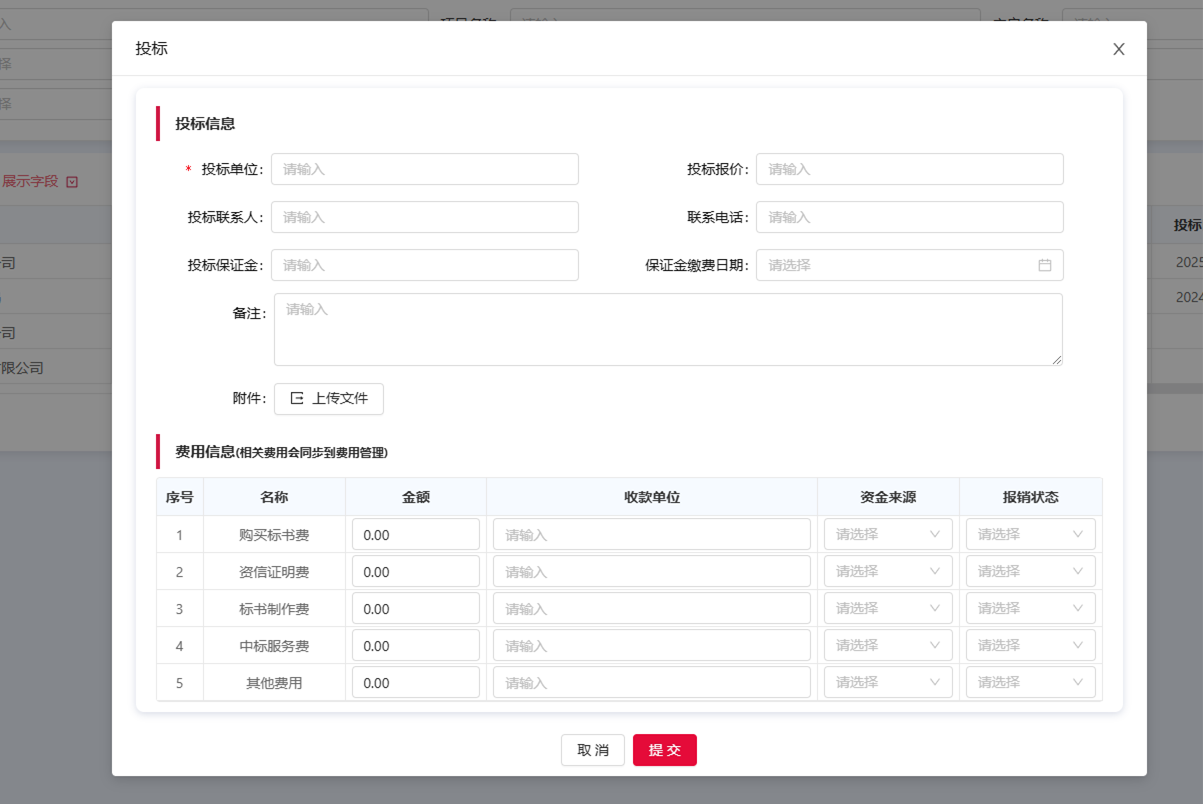Click the 收款单位 field for 购买标书费
The image size is (1203, 804).
click(x=650, y=533)
